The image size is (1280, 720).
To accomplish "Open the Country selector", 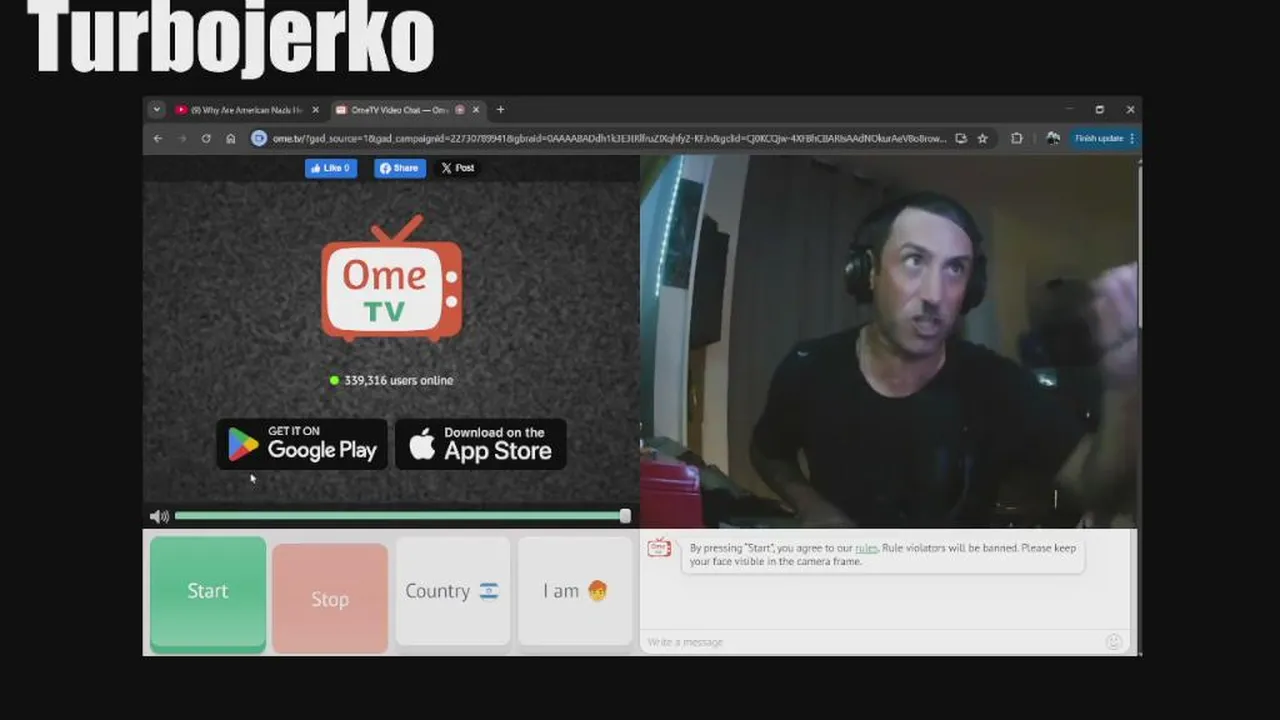I will (452, 591).
